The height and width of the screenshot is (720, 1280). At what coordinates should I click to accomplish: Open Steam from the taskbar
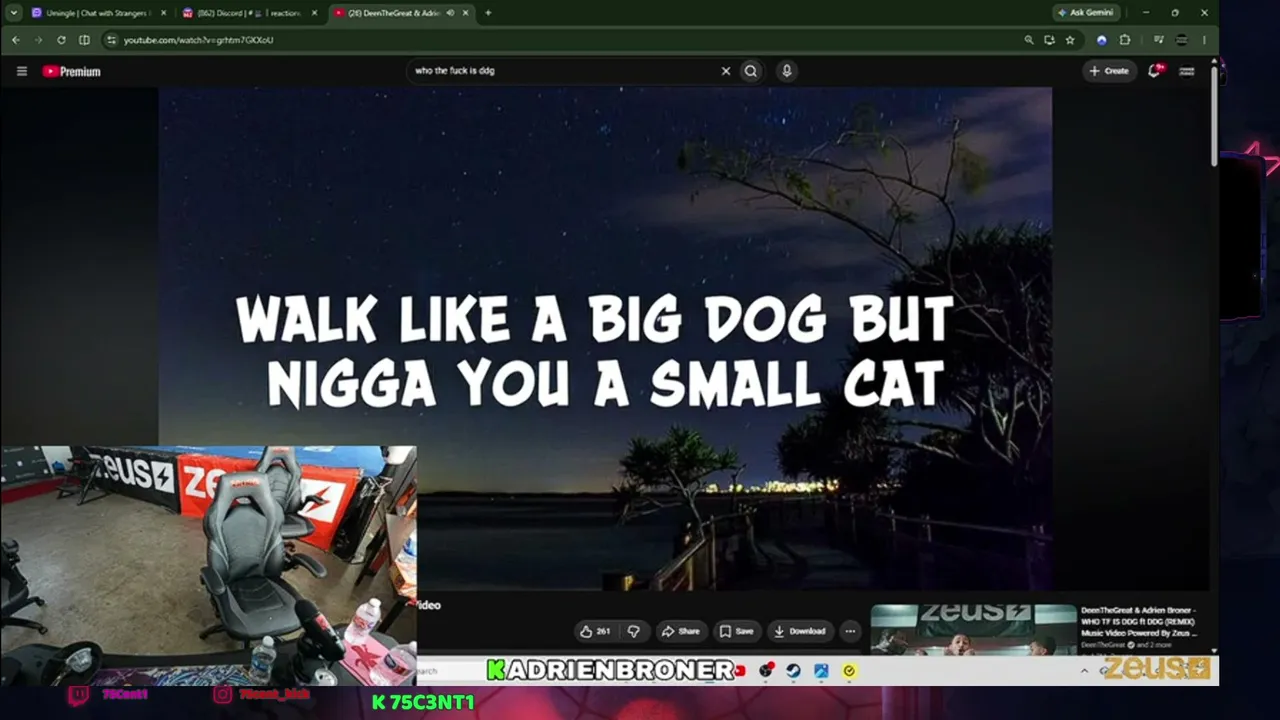(793, 671)
